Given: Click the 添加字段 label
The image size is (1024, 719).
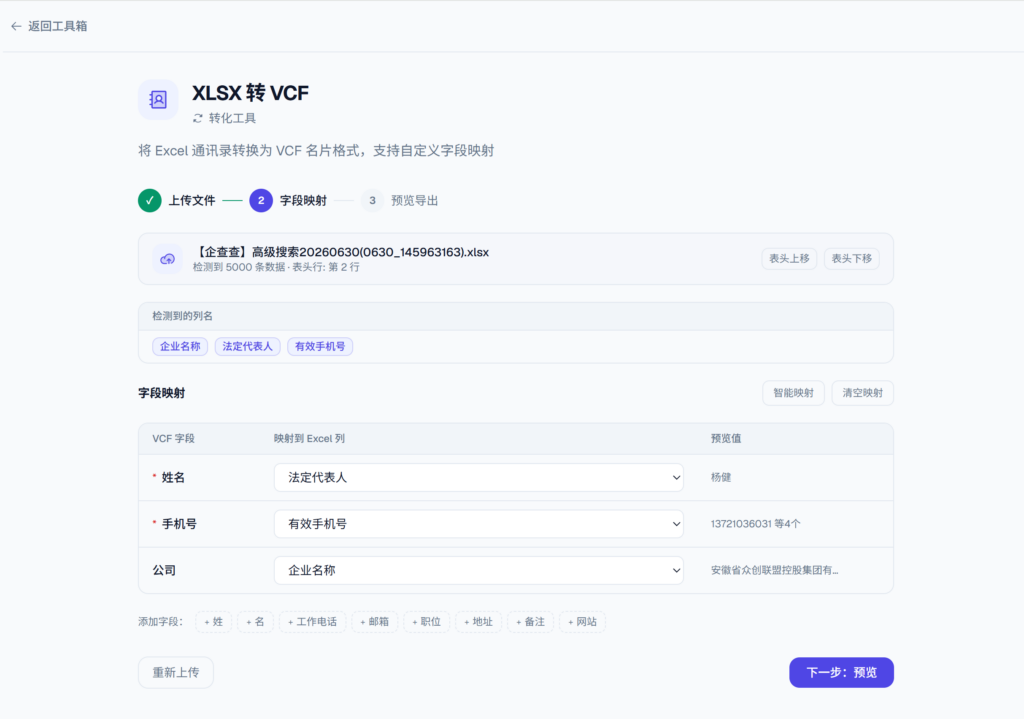Looking at the screenshot, I should [161, 622].
